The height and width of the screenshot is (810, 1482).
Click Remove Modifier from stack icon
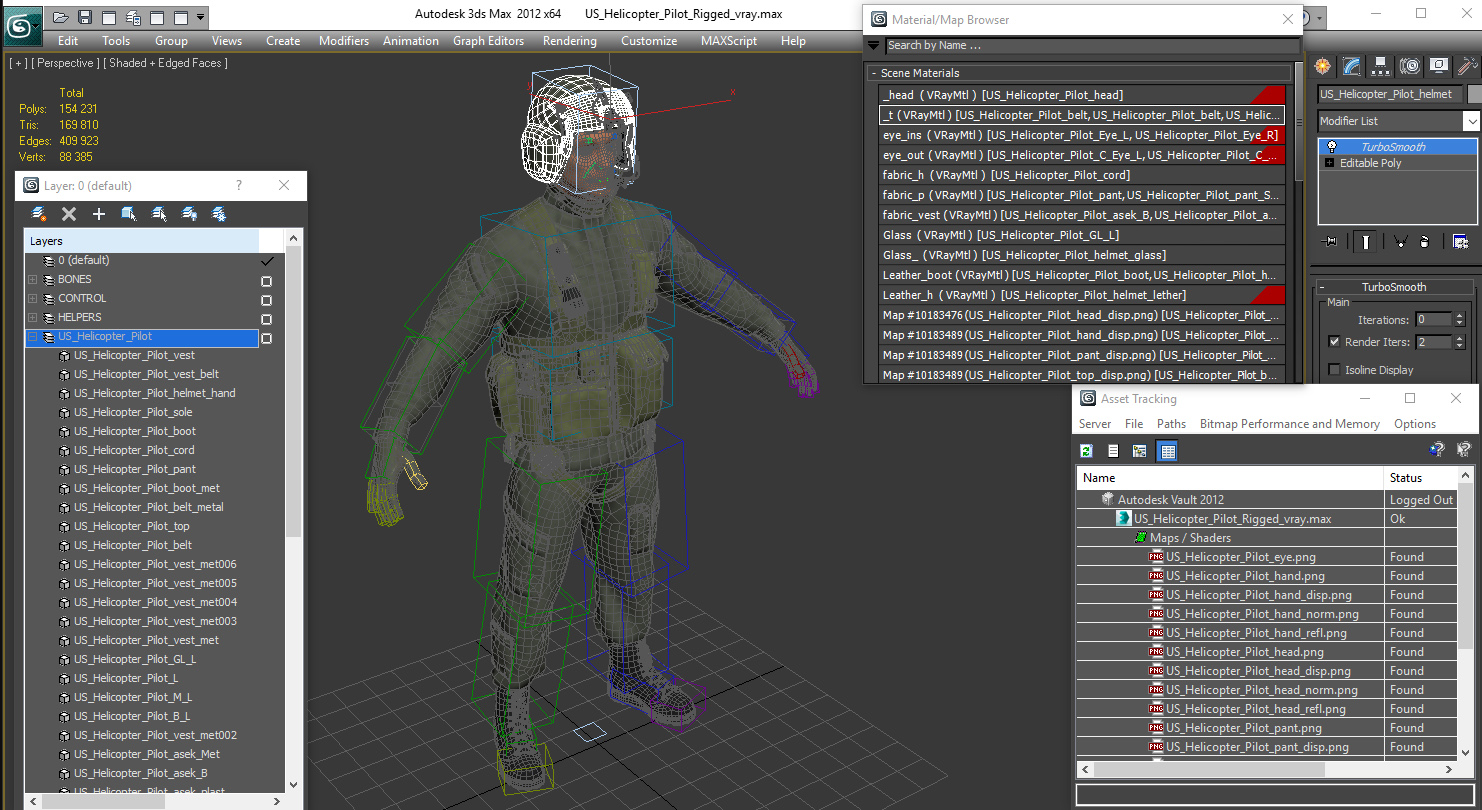coord(1424,241)
